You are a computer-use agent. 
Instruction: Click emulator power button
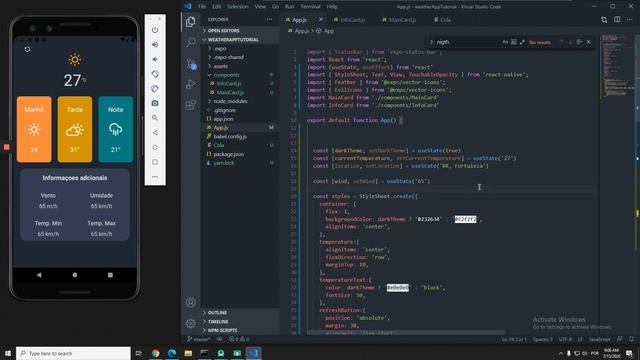click(x=155, y=30)
